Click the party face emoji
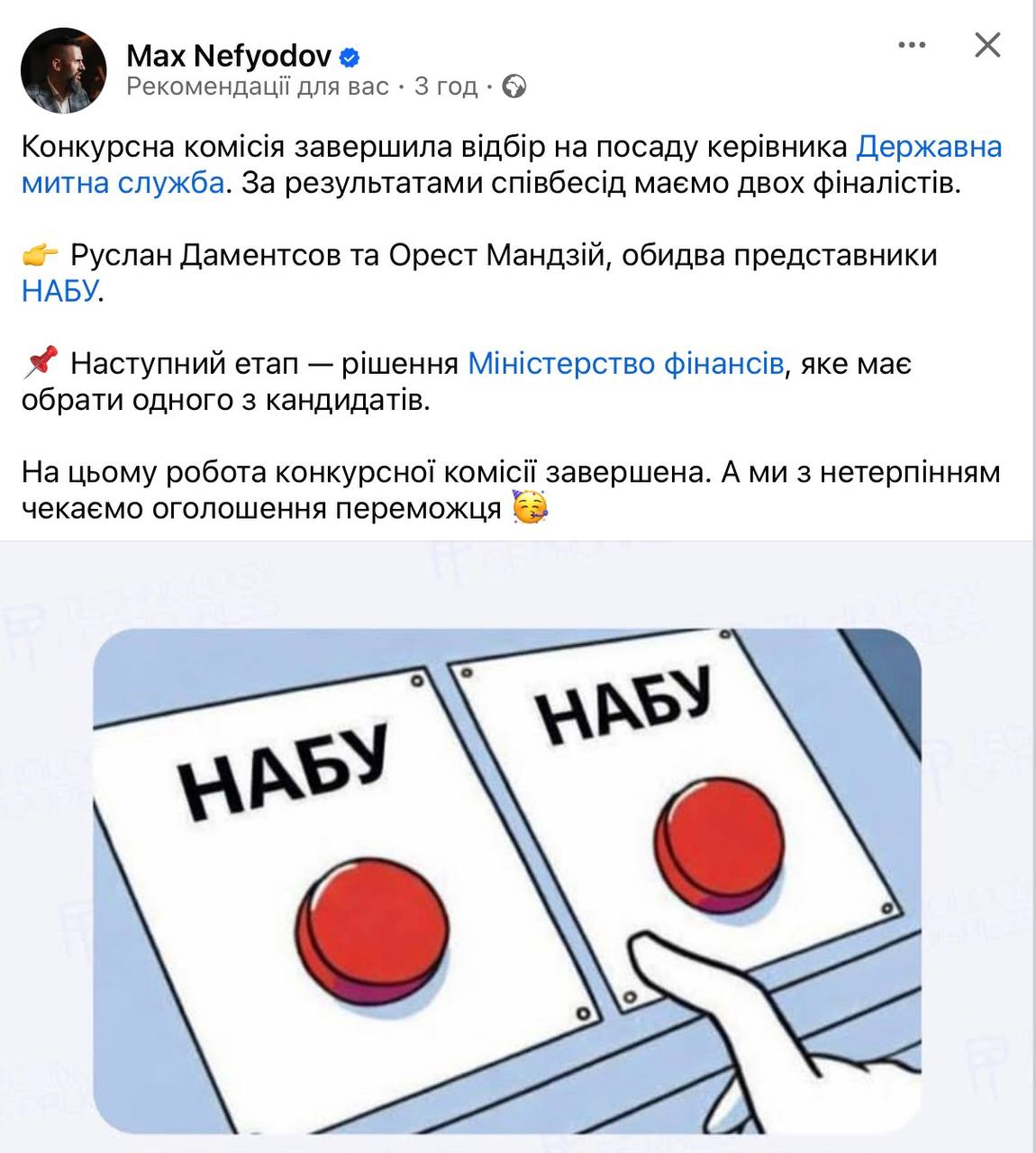1036x1153 pixels. click(529, 508)
